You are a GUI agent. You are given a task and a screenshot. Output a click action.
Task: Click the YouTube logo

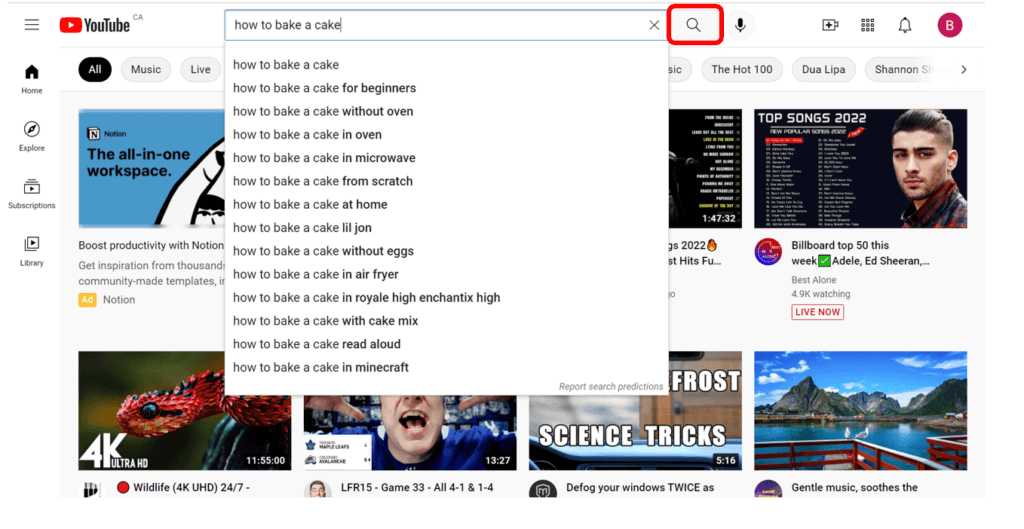click(x=95, y=25)
